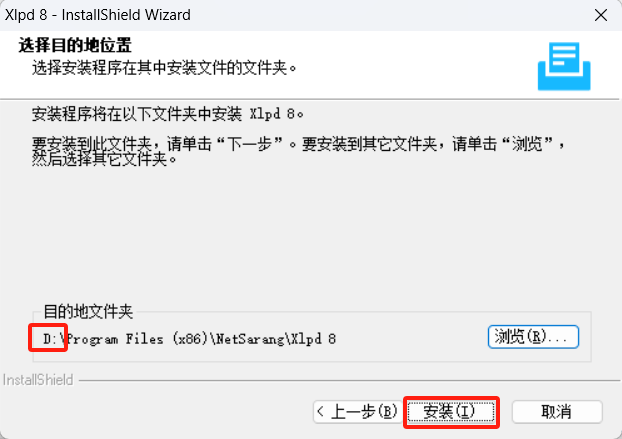The image size is (622, 439).
Task: Click the subtitle 选择安装程序在其中安装文件的文件夹
Action: [164, 68]
